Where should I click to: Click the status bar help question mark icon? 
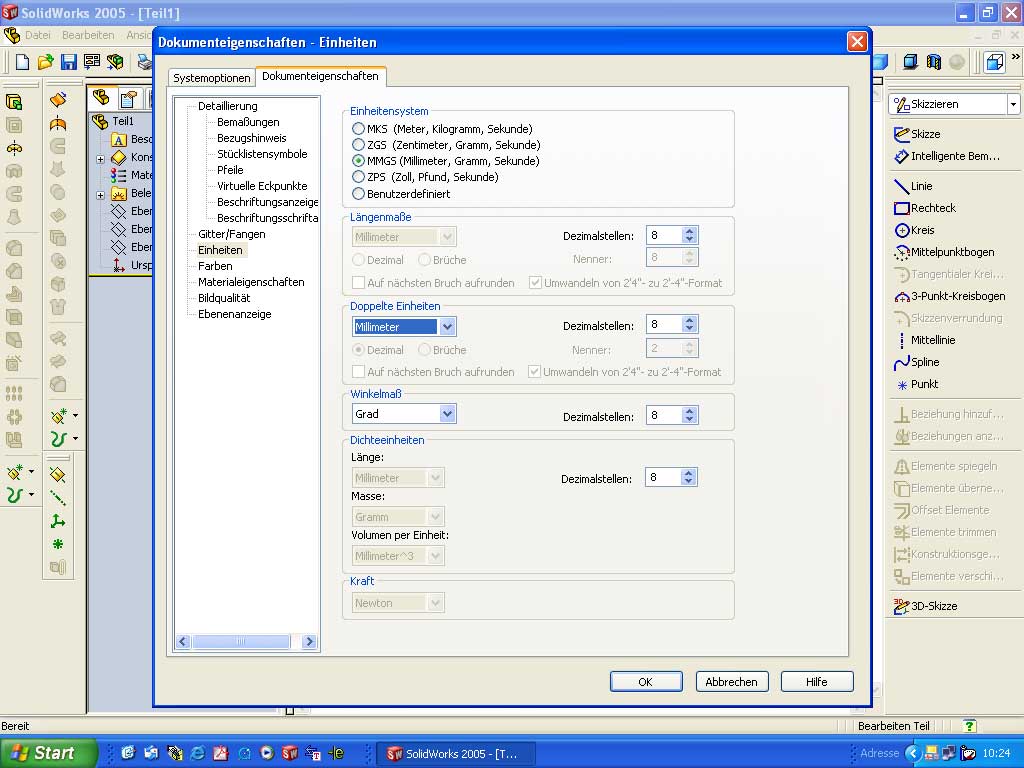click(x=970, y=726)
